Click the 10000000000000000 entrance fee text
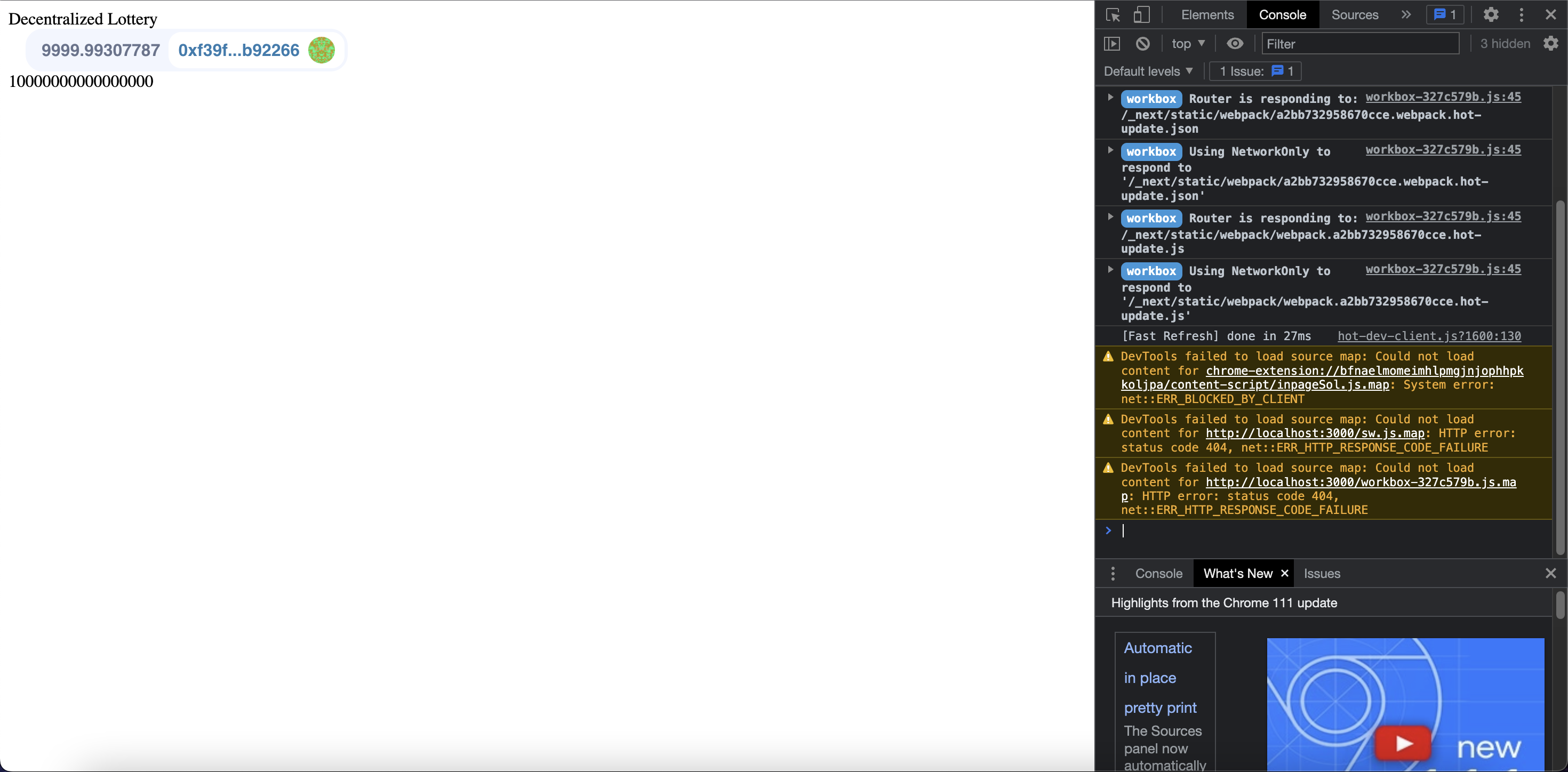 81,81
